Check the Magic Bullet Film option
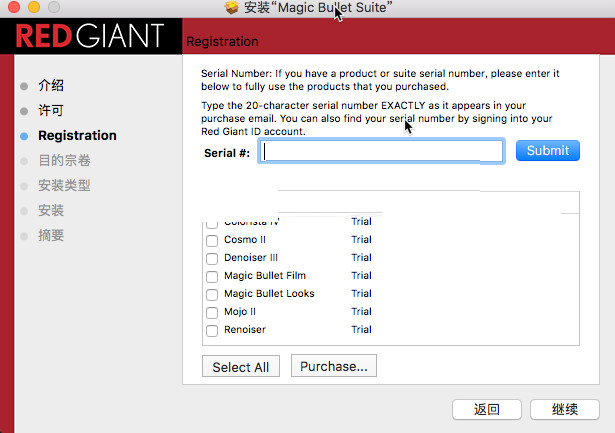This screenshot has height=433, width=615. tap(212, 276)
